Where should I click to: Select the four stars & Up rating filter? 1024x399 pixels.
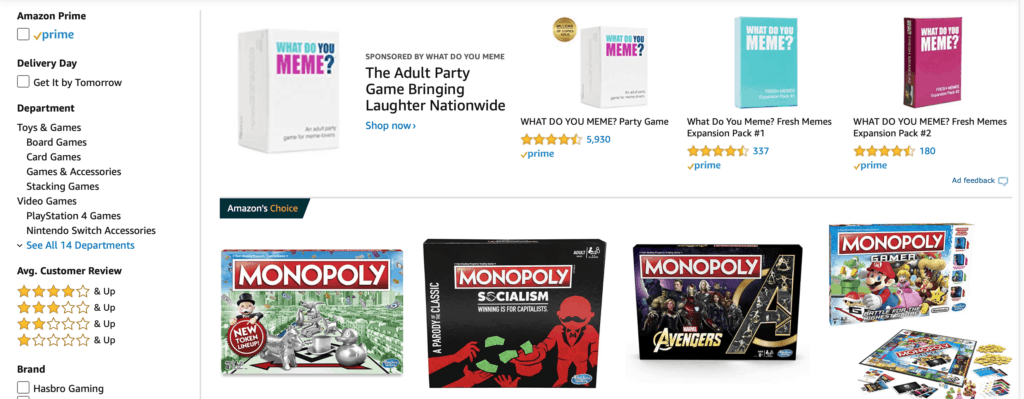[x=66, y=291]
